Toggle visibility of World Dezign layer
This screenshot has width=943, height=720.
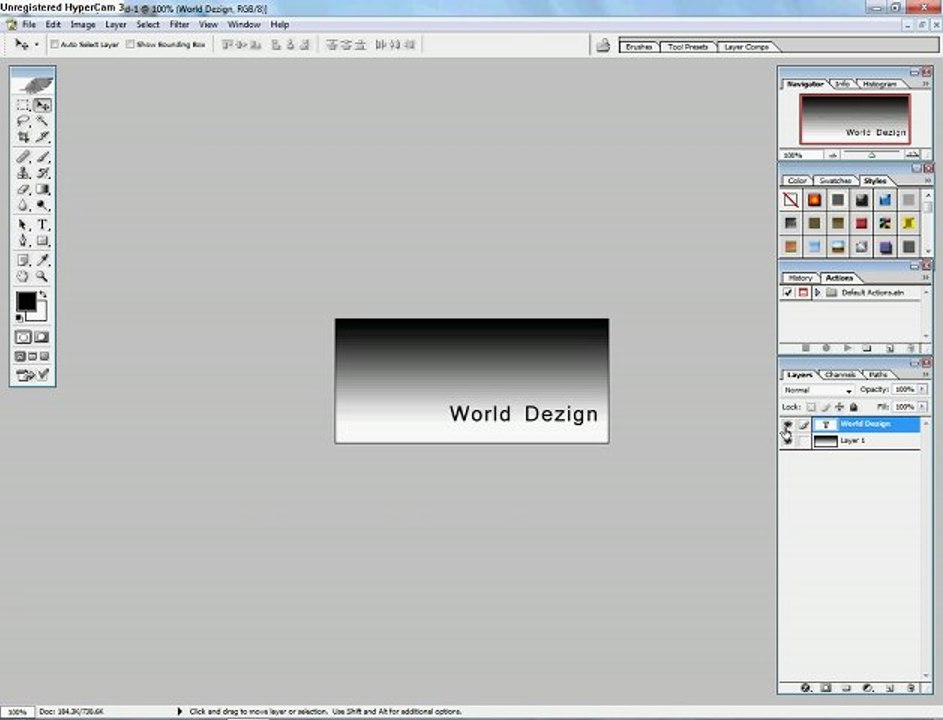tap(787, 425)
